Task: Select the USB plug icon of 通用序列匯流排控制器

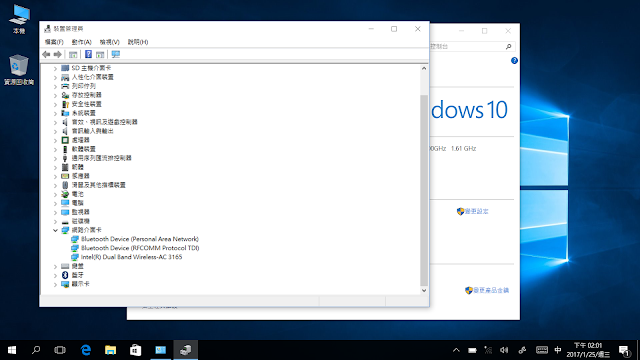Action: pos(65,158)
